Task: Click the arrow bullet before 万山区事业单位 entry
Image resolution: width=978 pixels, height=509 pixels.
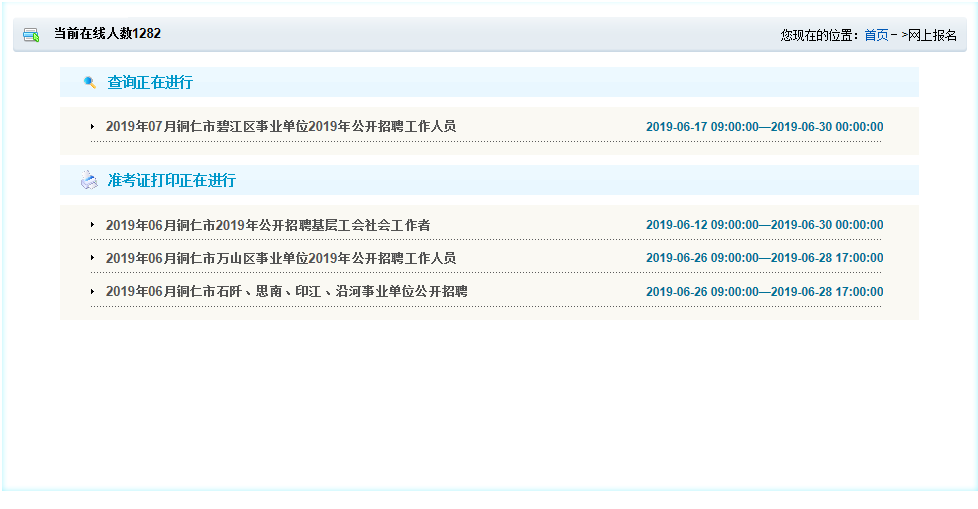Action: click(92, 258)
